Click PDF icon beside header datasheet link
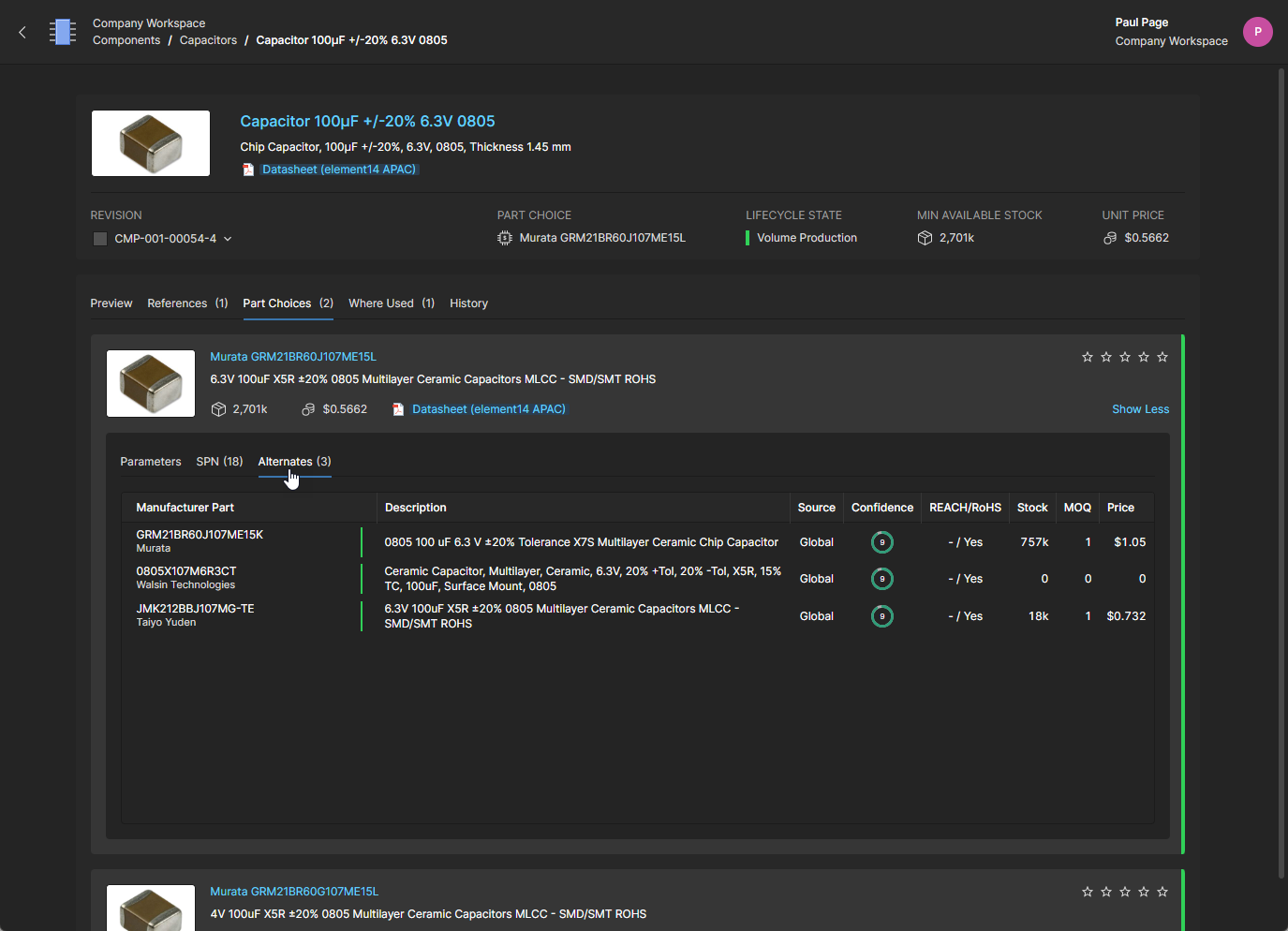The image size is (1288, 931). click(248, 170)
